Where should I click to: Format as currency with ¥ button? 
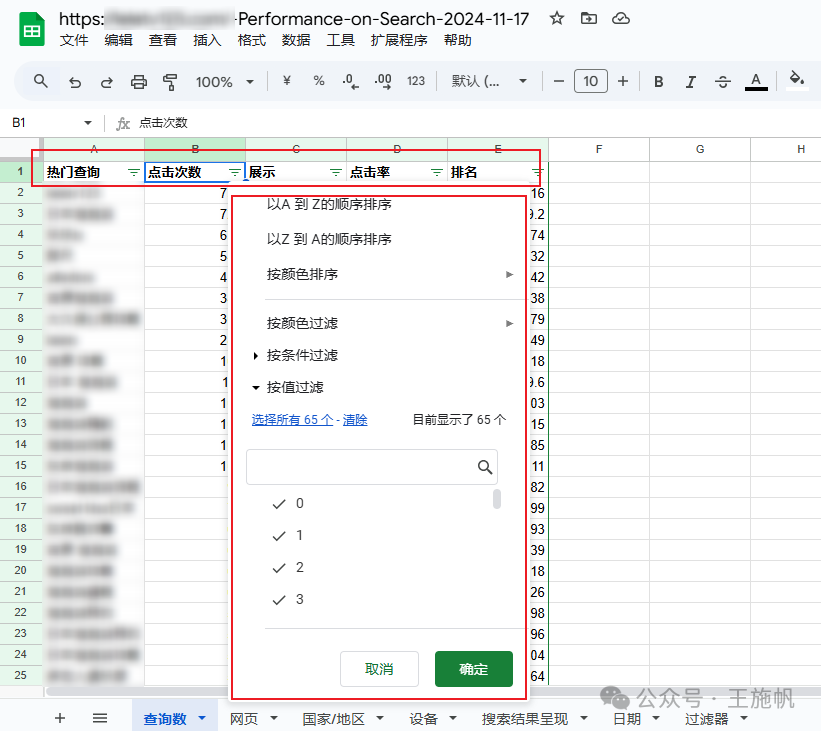click(x=286, y=81)
